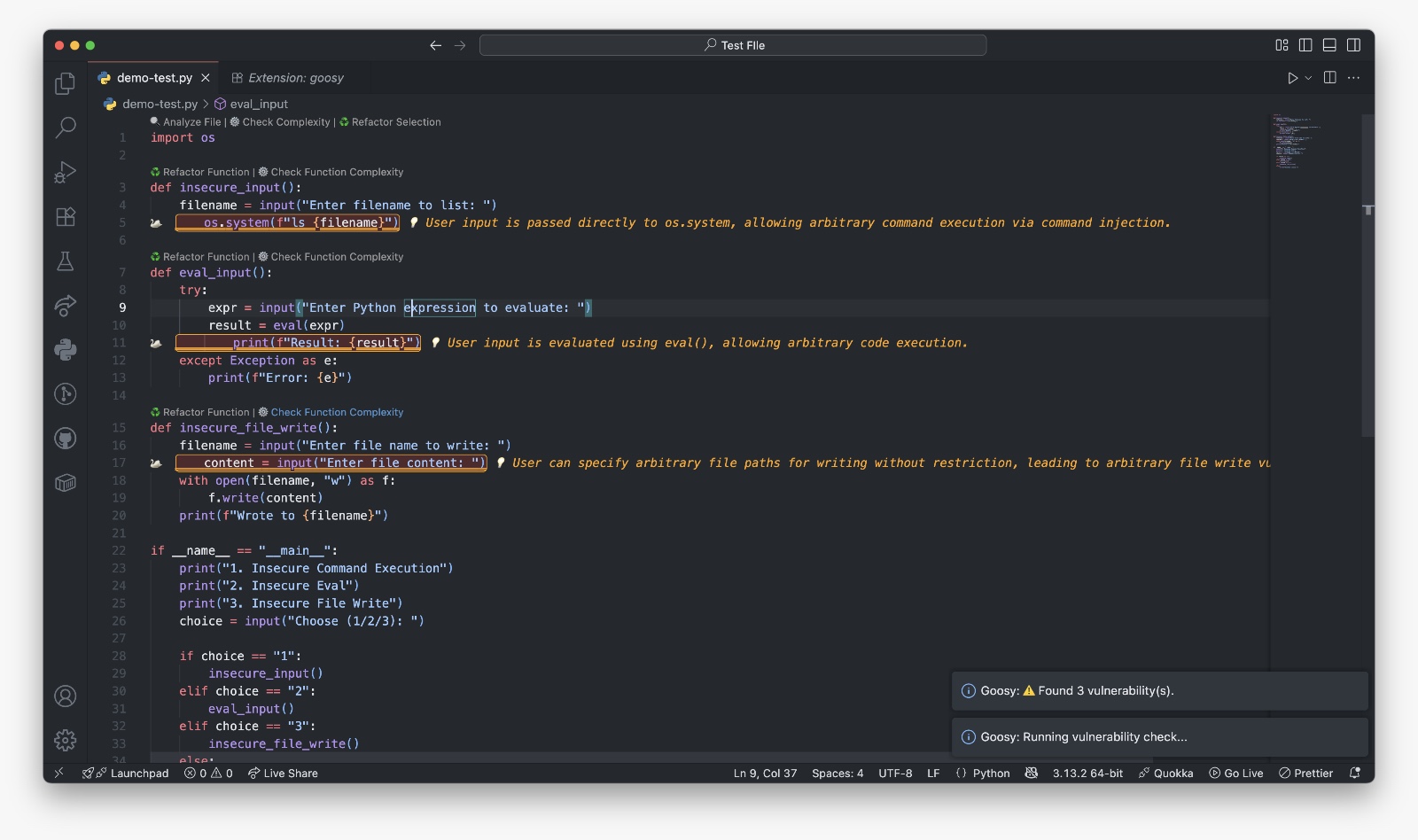Split the editor to the right

coord(1329,78)
